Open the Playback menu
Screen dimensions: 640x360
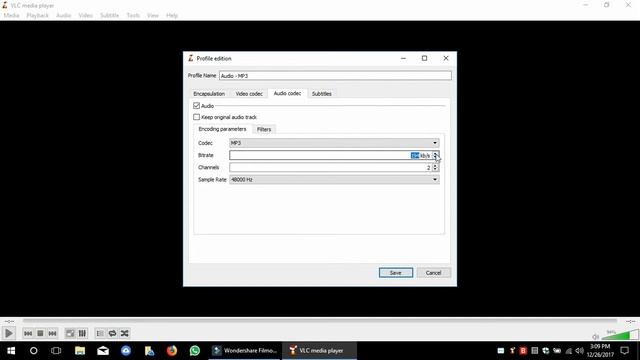[38, 16]
